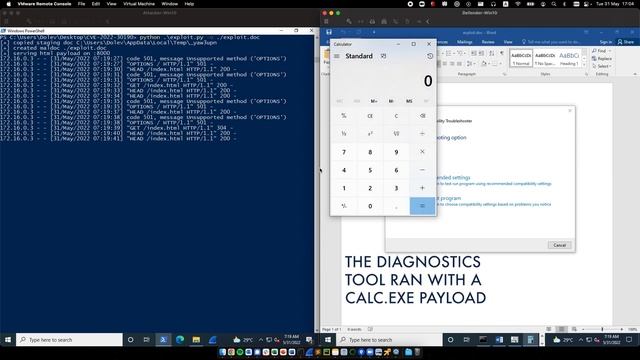Select the Heading 1 style in Word
640x360 pixels.
[x=569, y=58]
